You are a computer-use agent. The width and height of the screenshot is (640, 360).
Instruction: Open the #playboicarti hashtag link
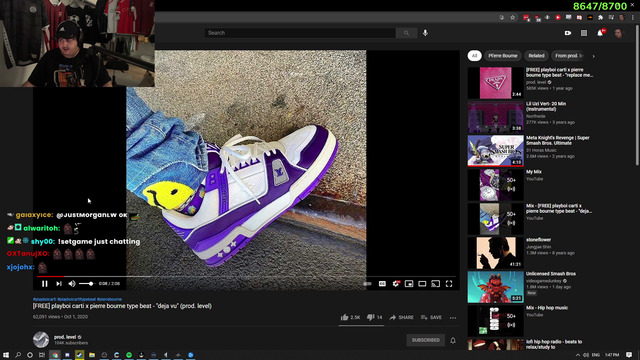[44, 299]
